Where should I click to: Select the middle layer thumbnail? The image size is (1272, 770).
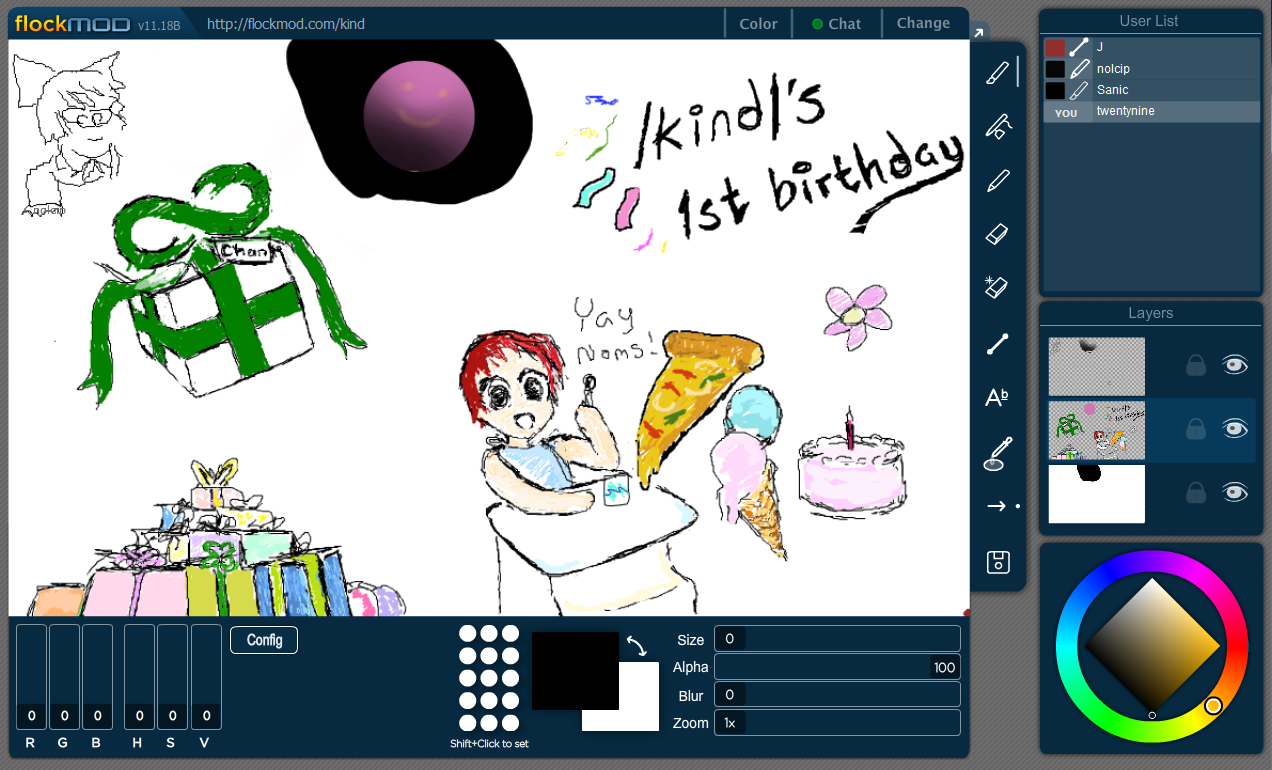click(1097, 430)
